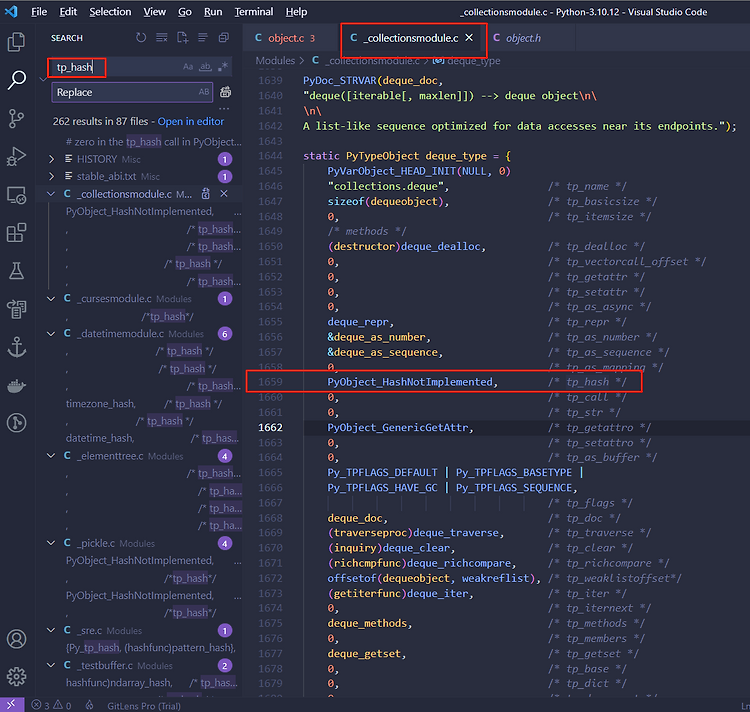Open the Terminal menu
750x712 pixels.
(254, 11)
